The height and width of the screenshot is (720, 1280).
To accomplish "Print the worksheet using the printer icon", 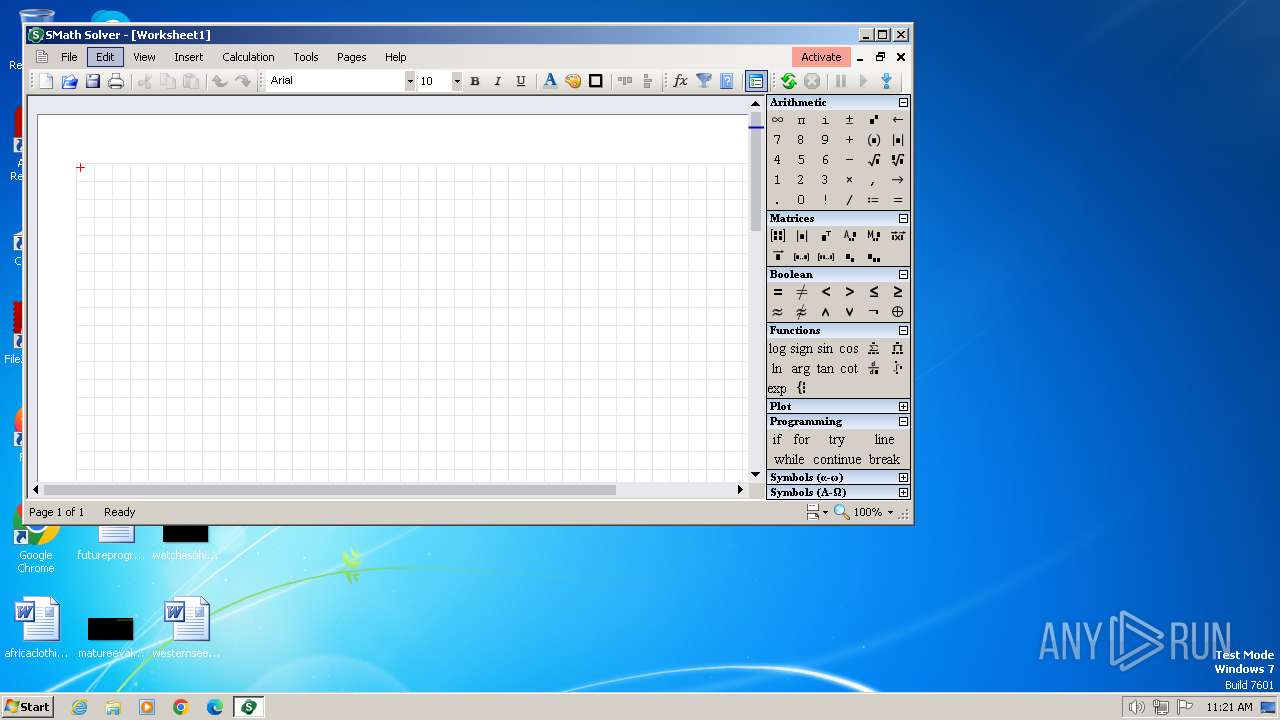I will pos(116,81).
